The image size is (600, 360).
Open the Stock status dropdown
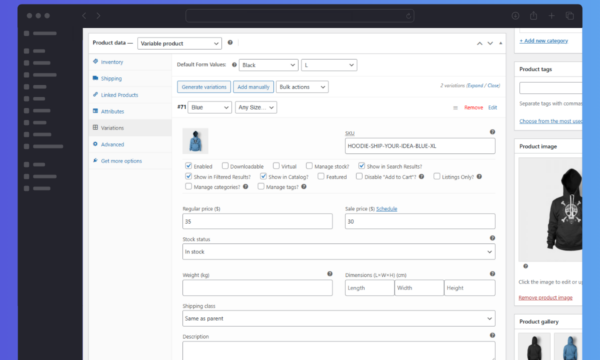(x=339, y=252)
